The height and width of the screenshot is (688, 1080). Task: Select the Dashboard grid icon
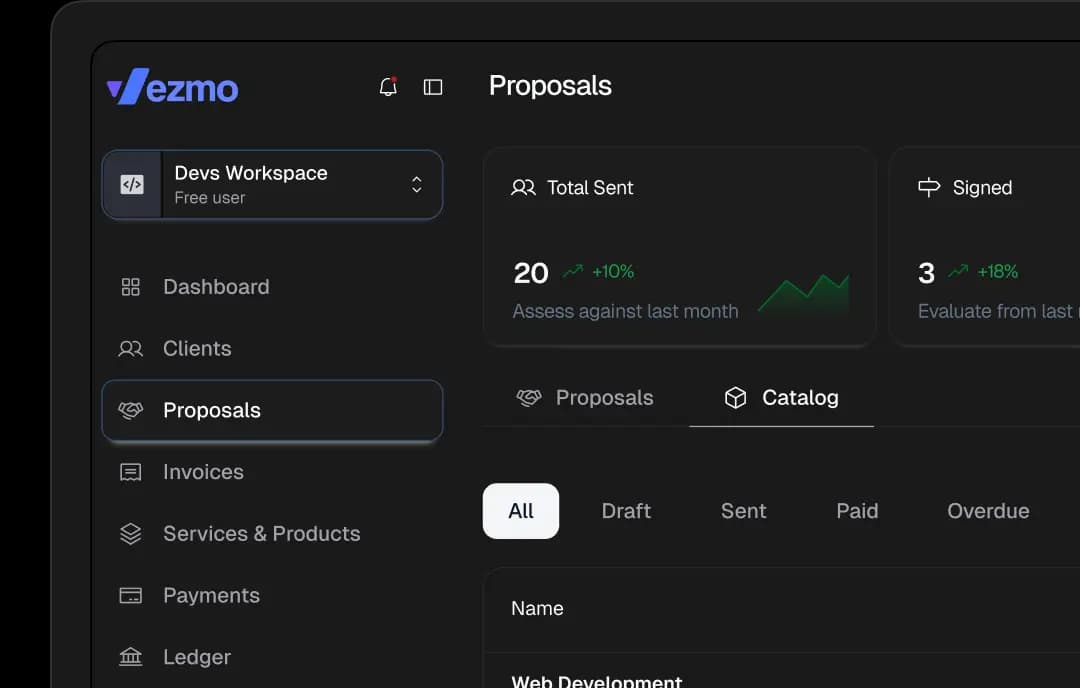coord(130,287)
